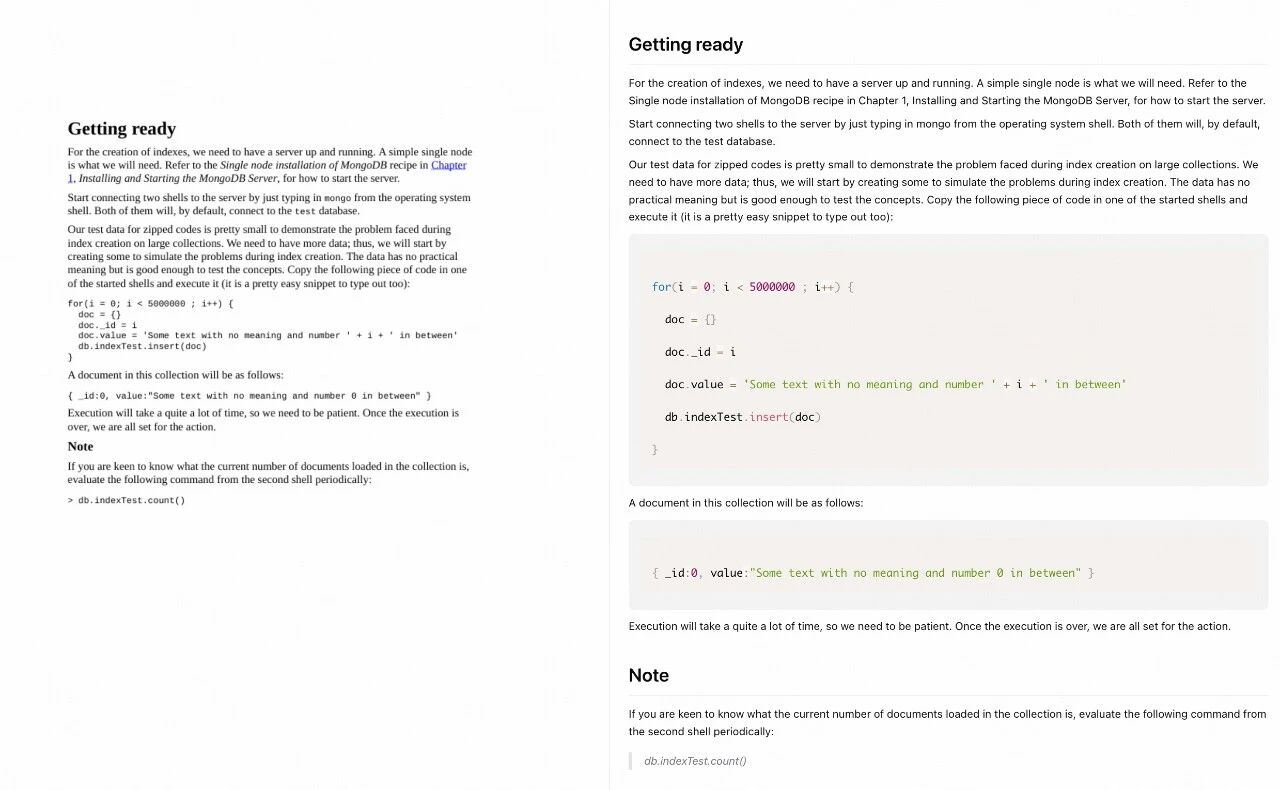Select the "Note" heading in right pane
Screen dimensions: 1280x790
(x=648, y=675)
